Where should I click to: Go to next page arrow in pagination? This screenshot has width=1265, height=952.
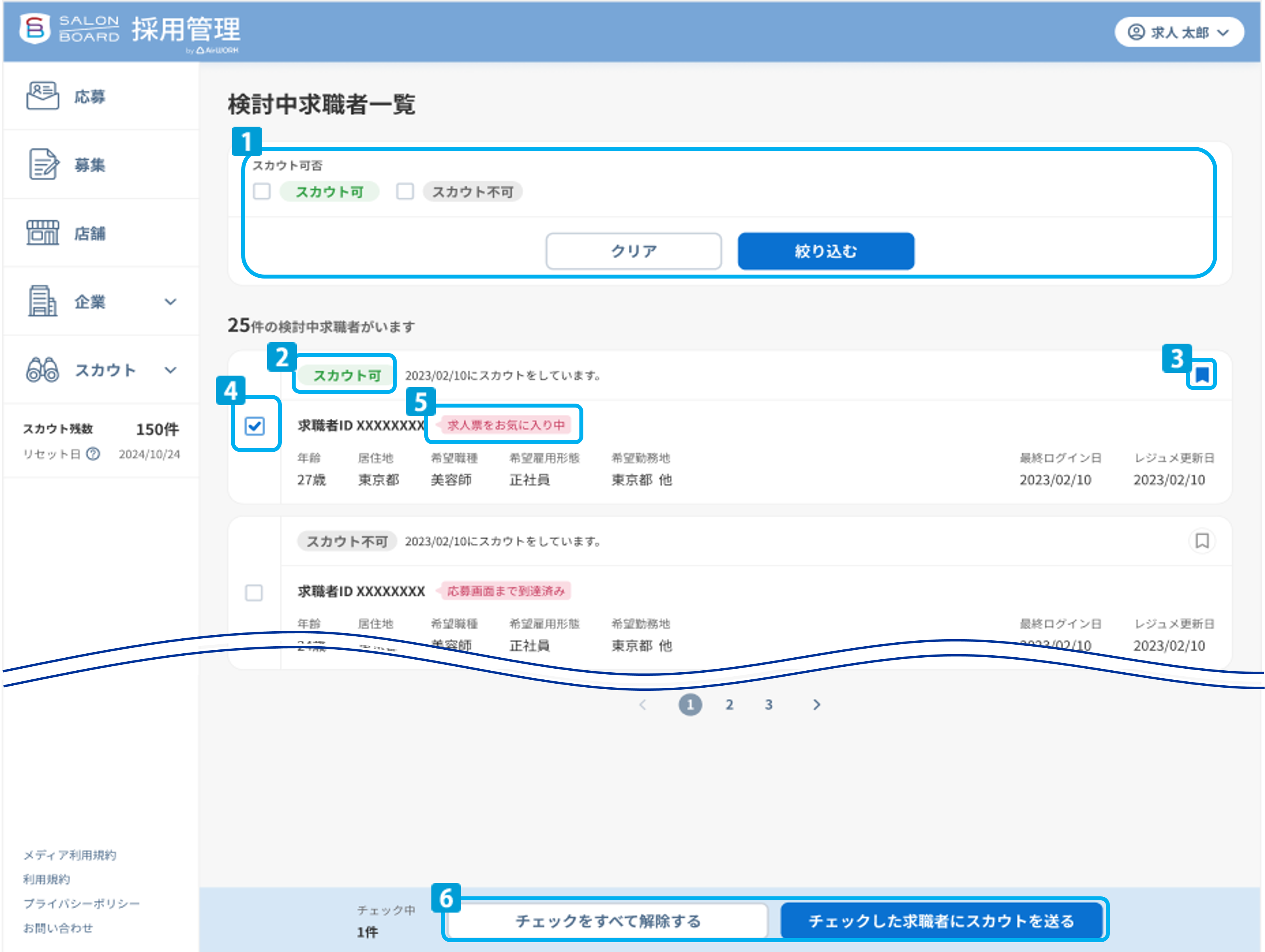pyautogui.click(x=817, y=704)
